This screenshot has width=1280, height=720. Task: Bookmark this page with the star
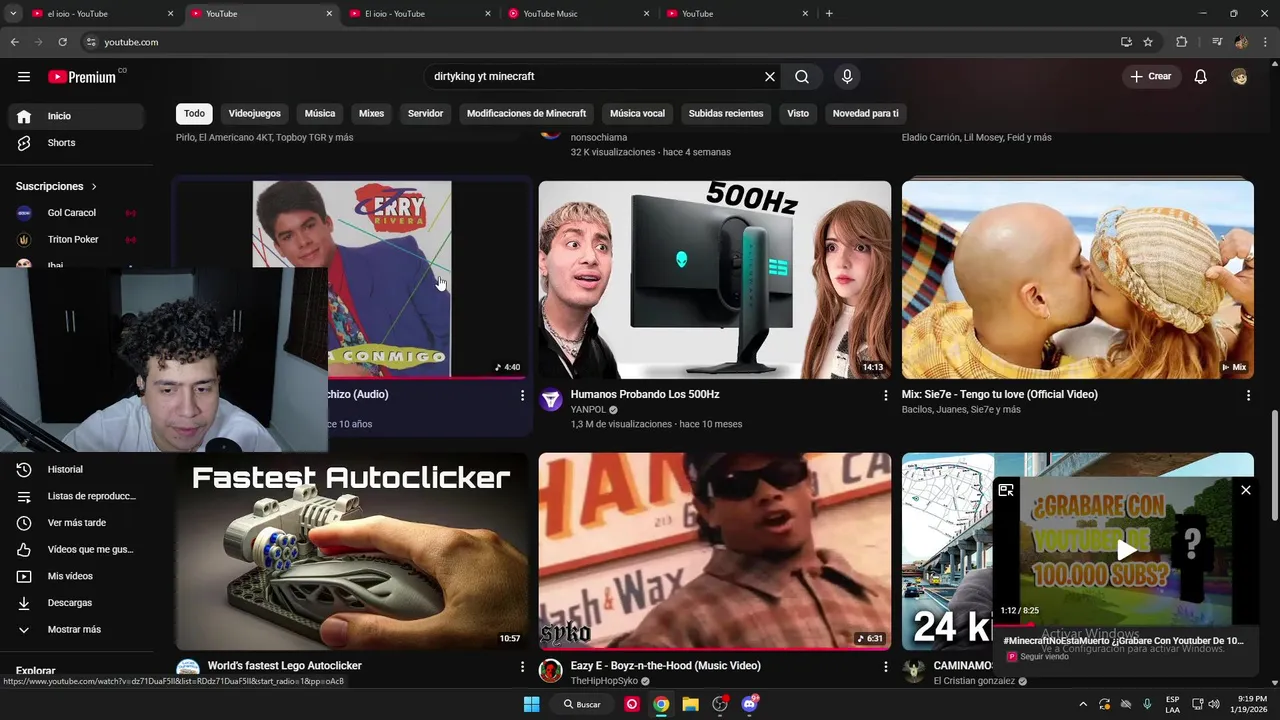point(1148,42)
